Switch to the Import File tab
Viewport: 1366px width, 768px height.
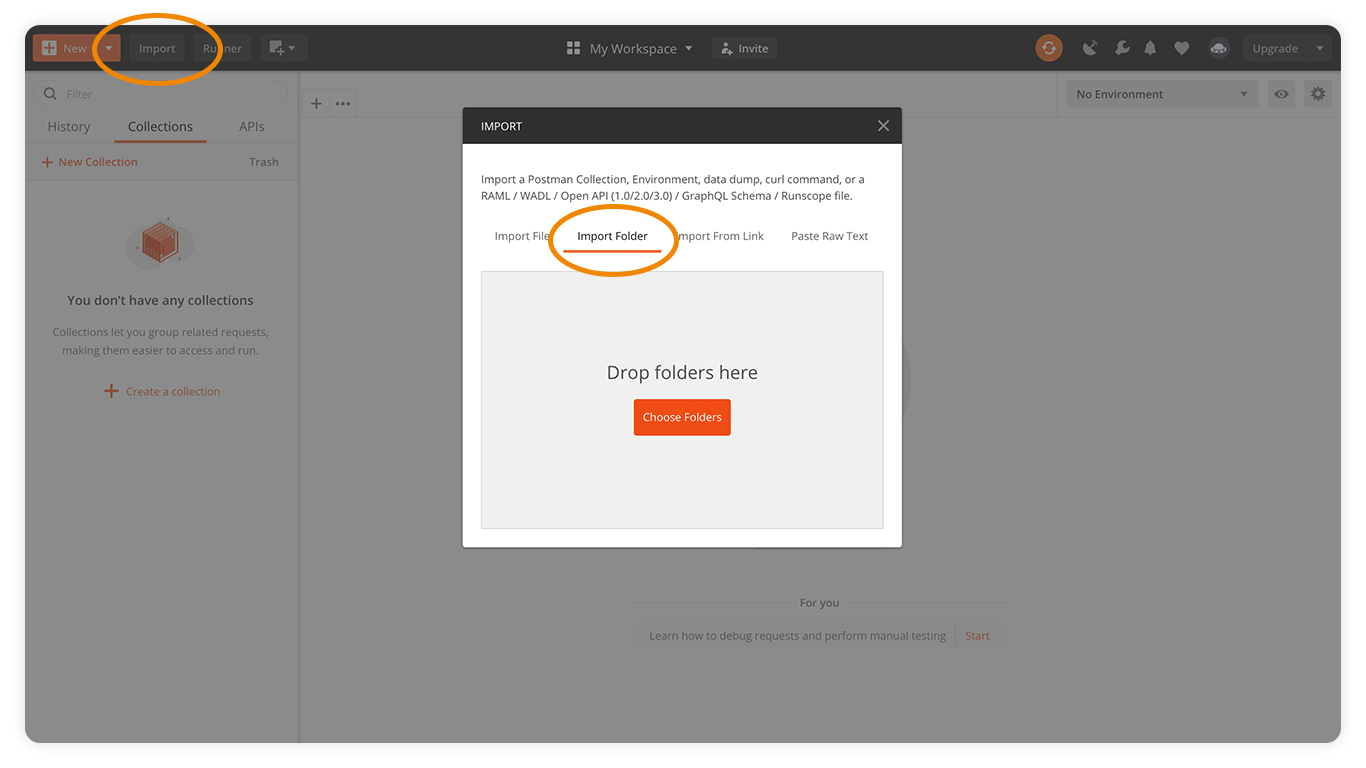click(x=522, y=236)
